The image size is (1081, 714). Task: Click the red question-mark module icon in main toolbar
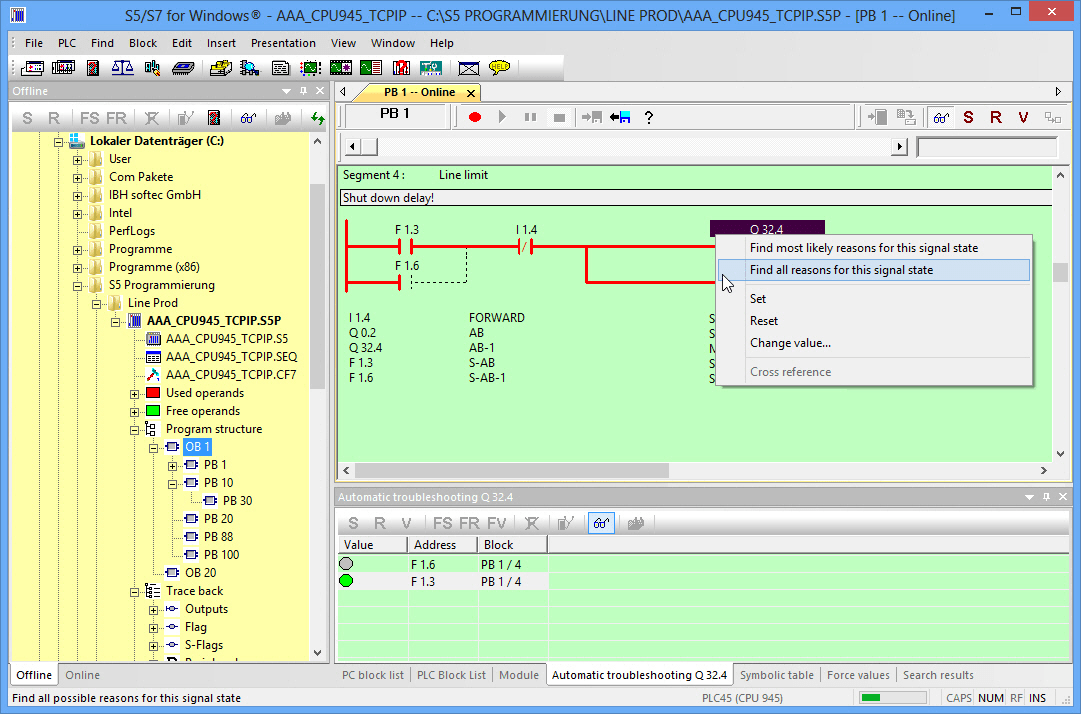401,68
